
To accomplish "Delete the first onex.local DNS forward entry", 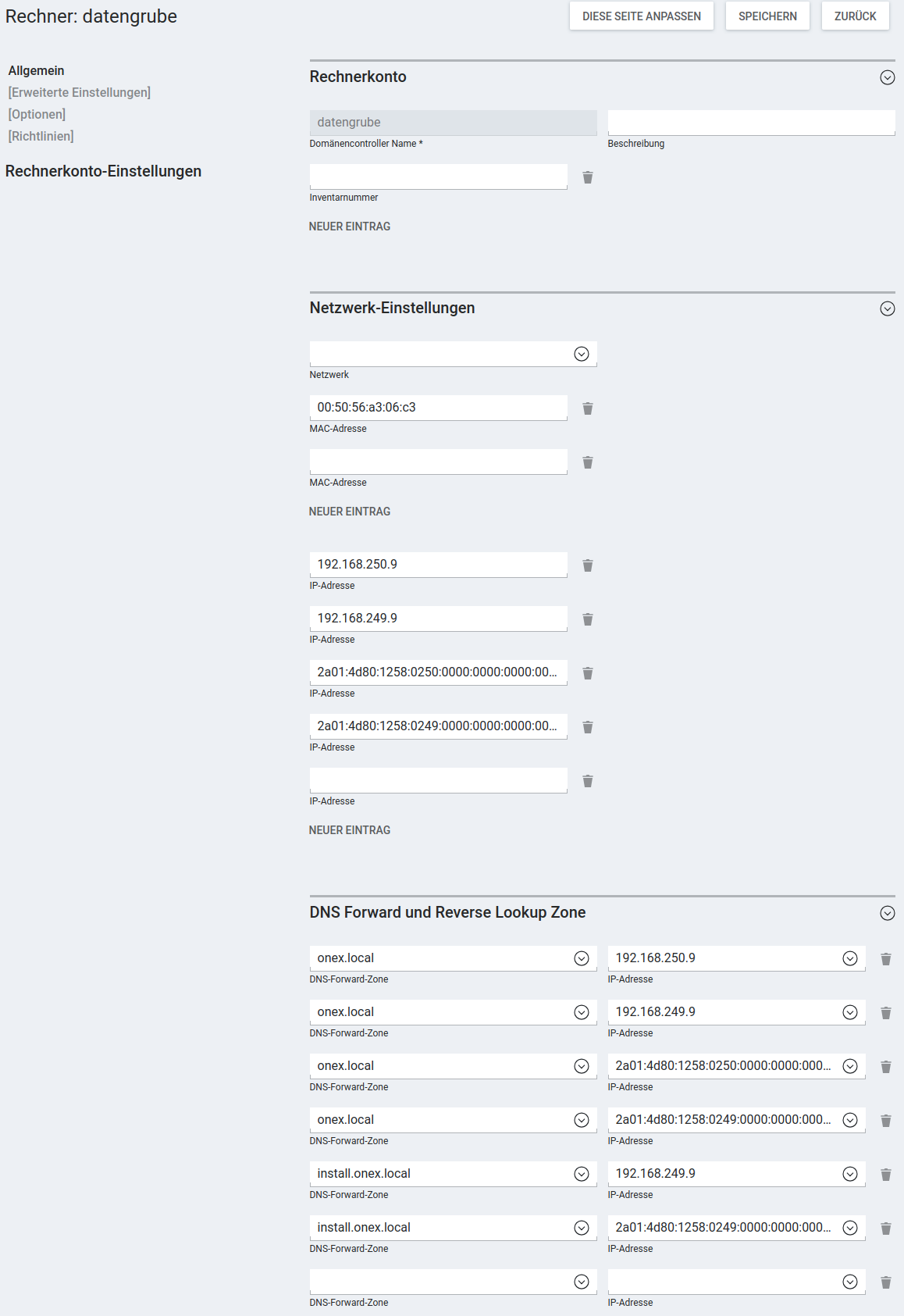I will 886,959.
